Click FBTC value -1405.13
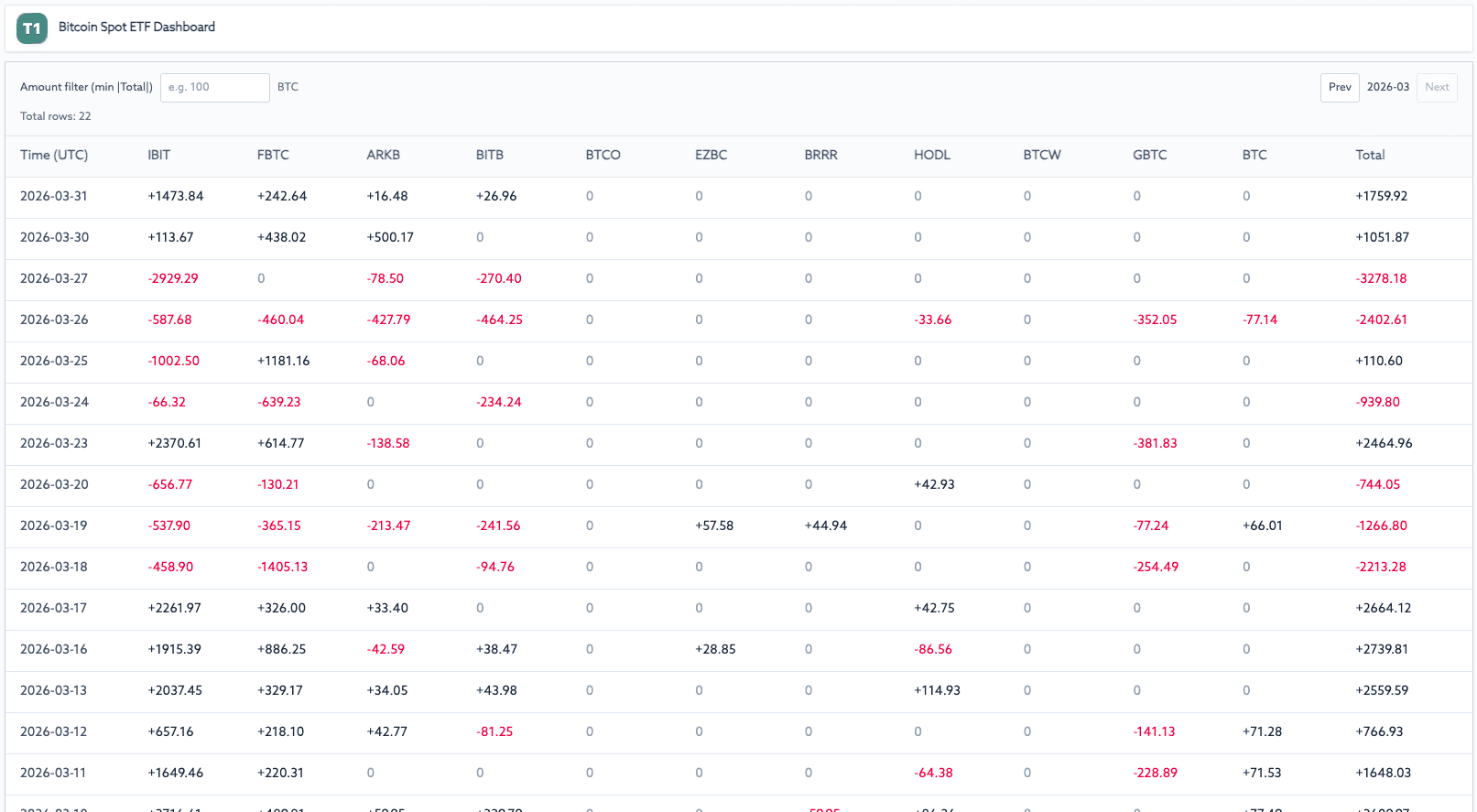This screenshot has width=1477, height=812. point(283,568)
